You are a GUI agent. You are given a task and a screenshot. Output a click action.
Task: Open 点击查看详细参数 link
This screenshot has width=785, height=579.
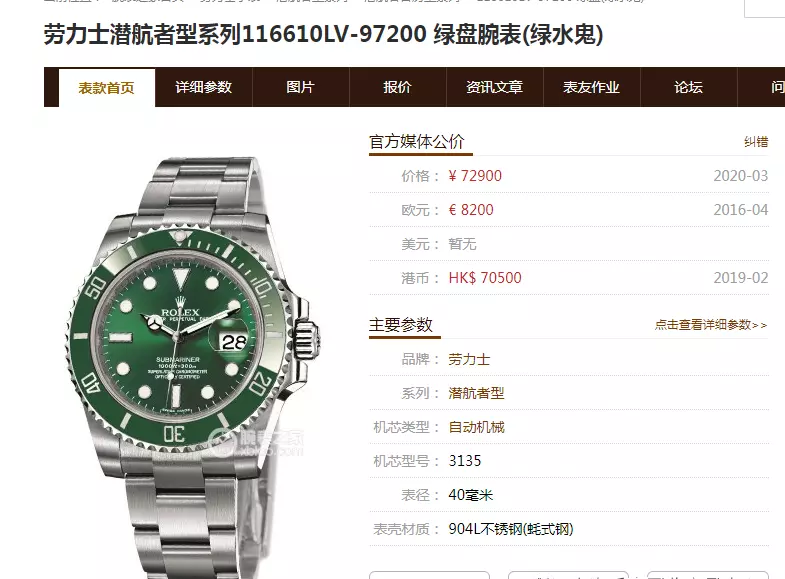[711, 325]
